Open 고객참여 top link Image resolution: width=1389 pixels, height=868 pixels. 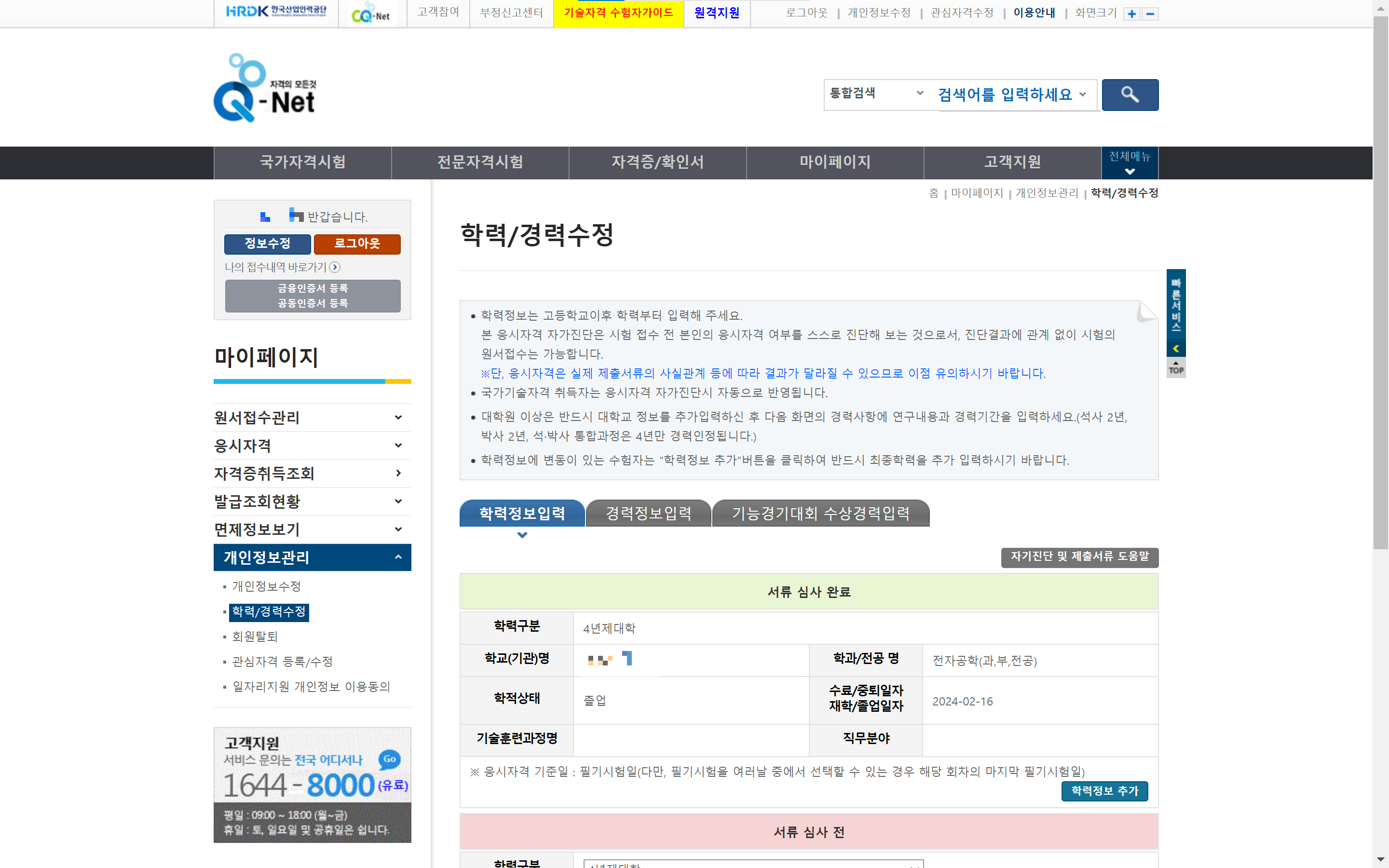[438, 13]
